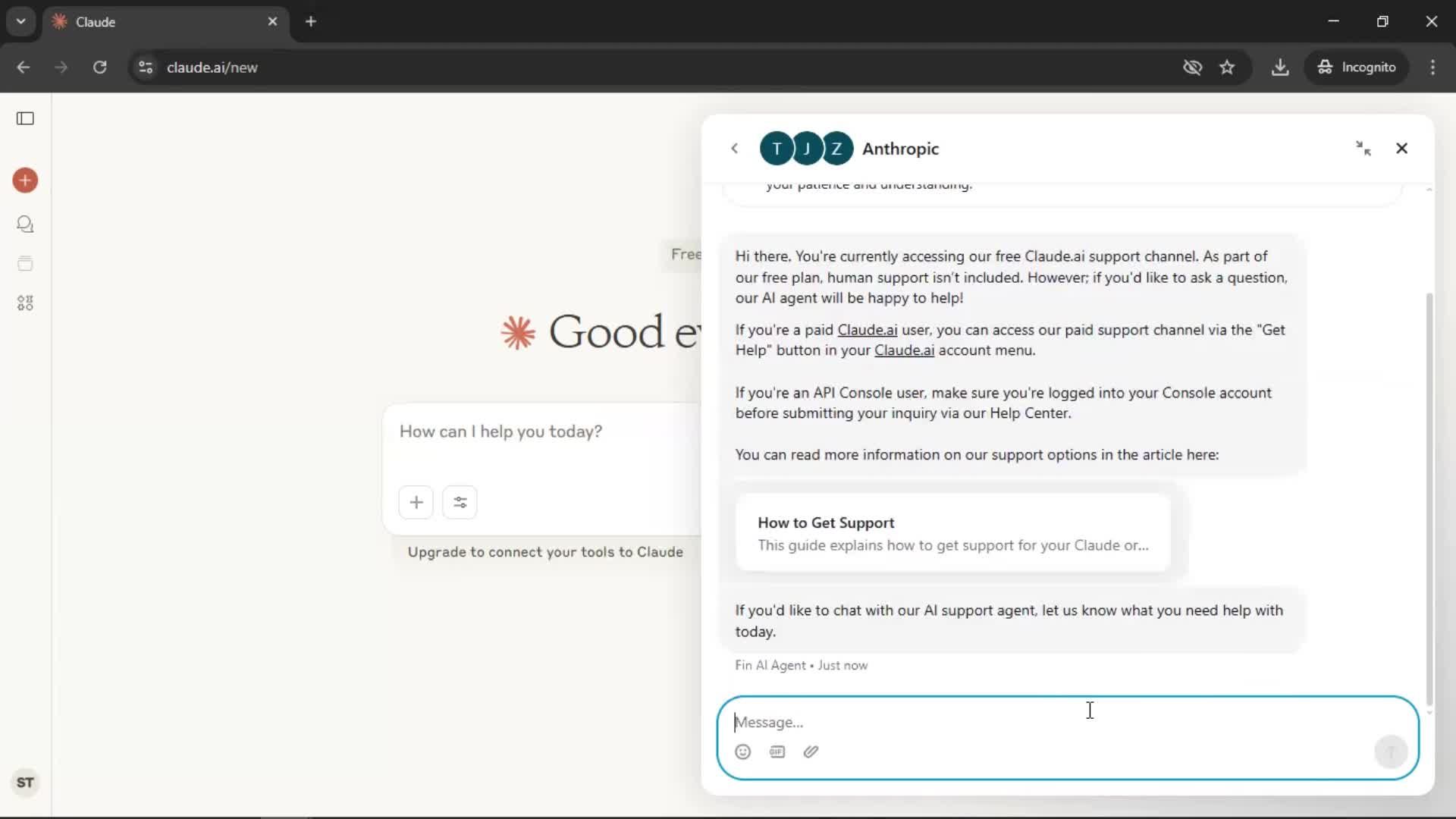Close the Claude browser tab
1456x819 pixels.
[x=272, y=21]
